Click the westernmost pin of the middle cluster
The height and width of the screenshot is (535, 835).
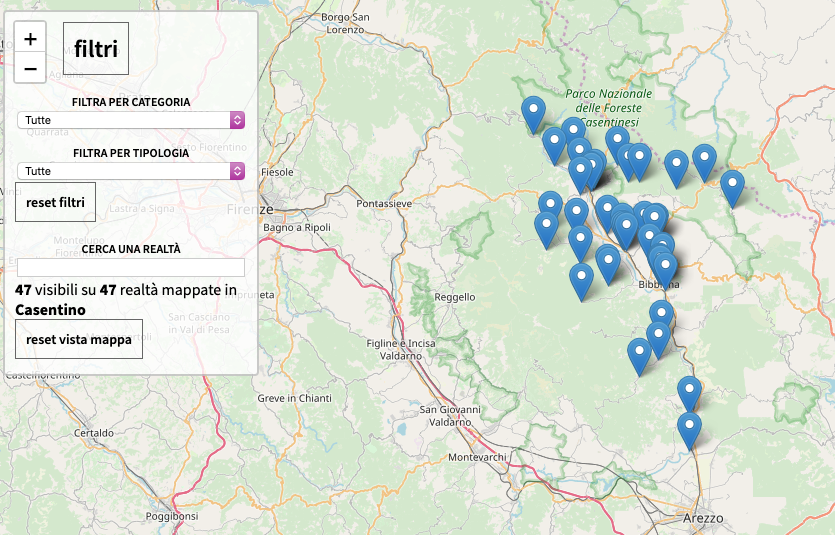pos(546,229)
